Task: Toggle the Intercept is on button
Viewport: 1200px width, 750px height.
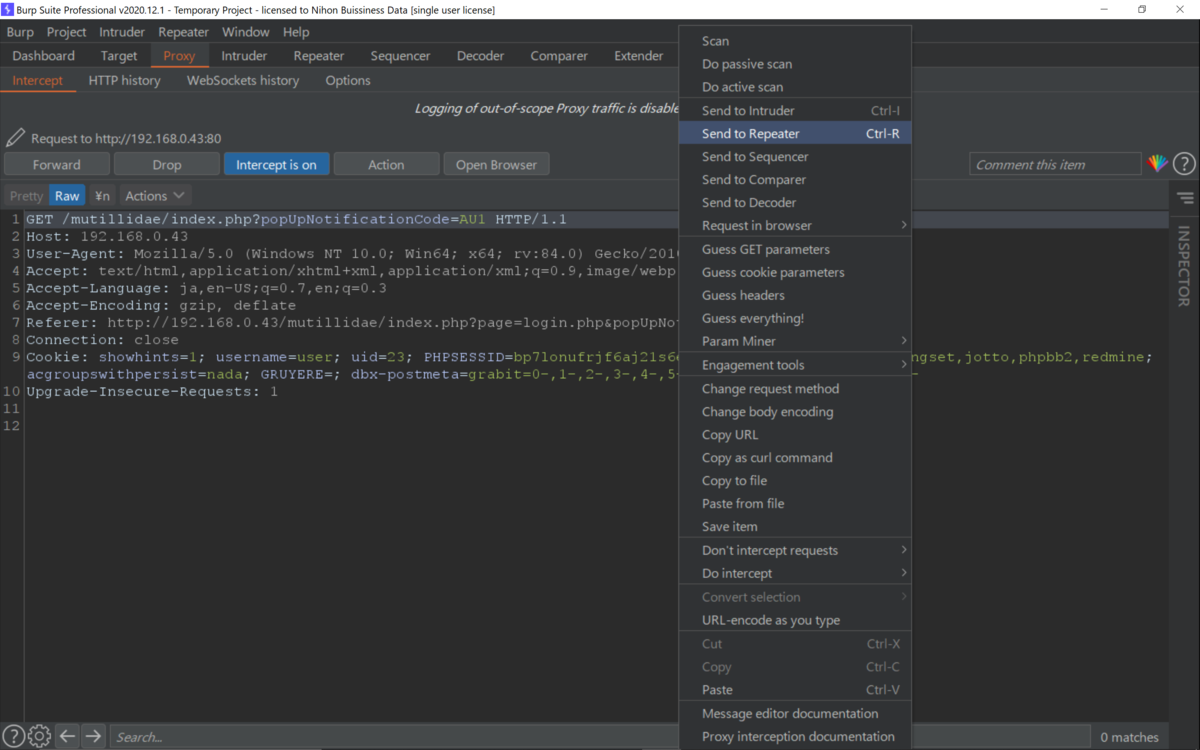Action: point(276,164)
